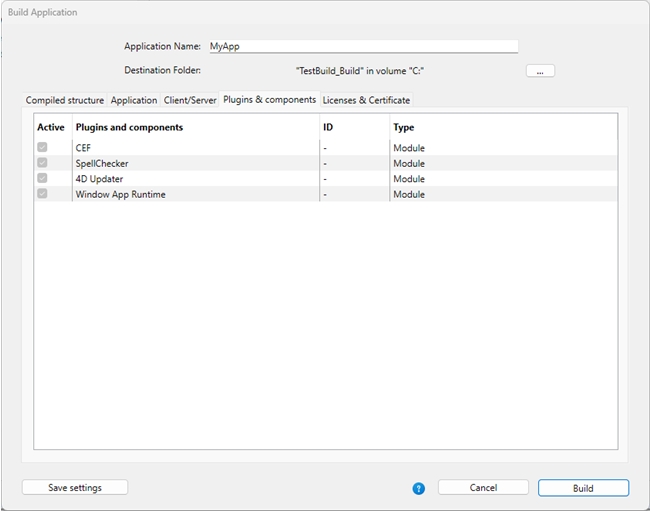Browse destination folder with ellipsis button

[539, 71]
